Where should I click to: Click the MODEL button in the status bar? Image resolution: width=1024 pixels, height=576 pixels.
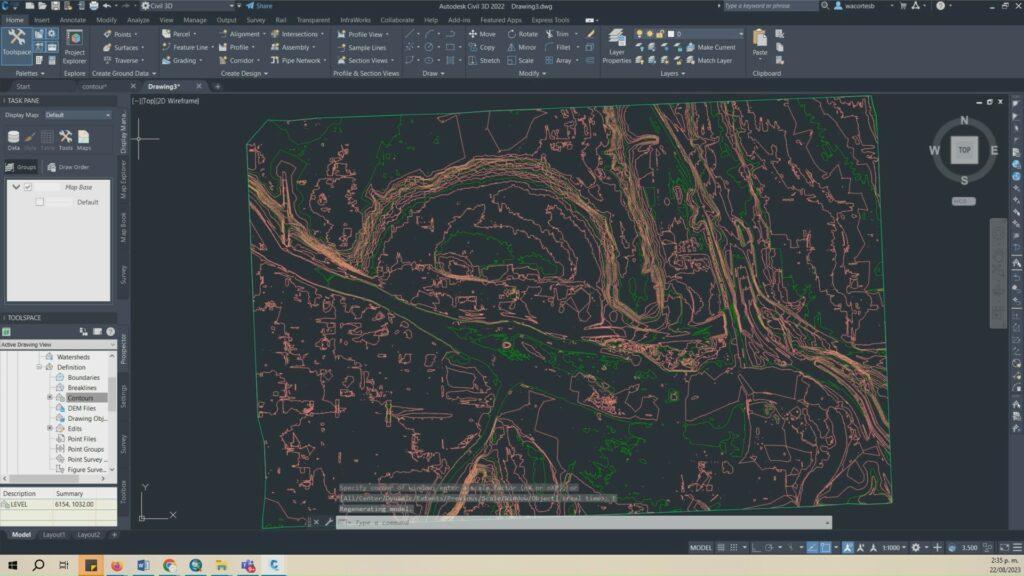(700, 547)
